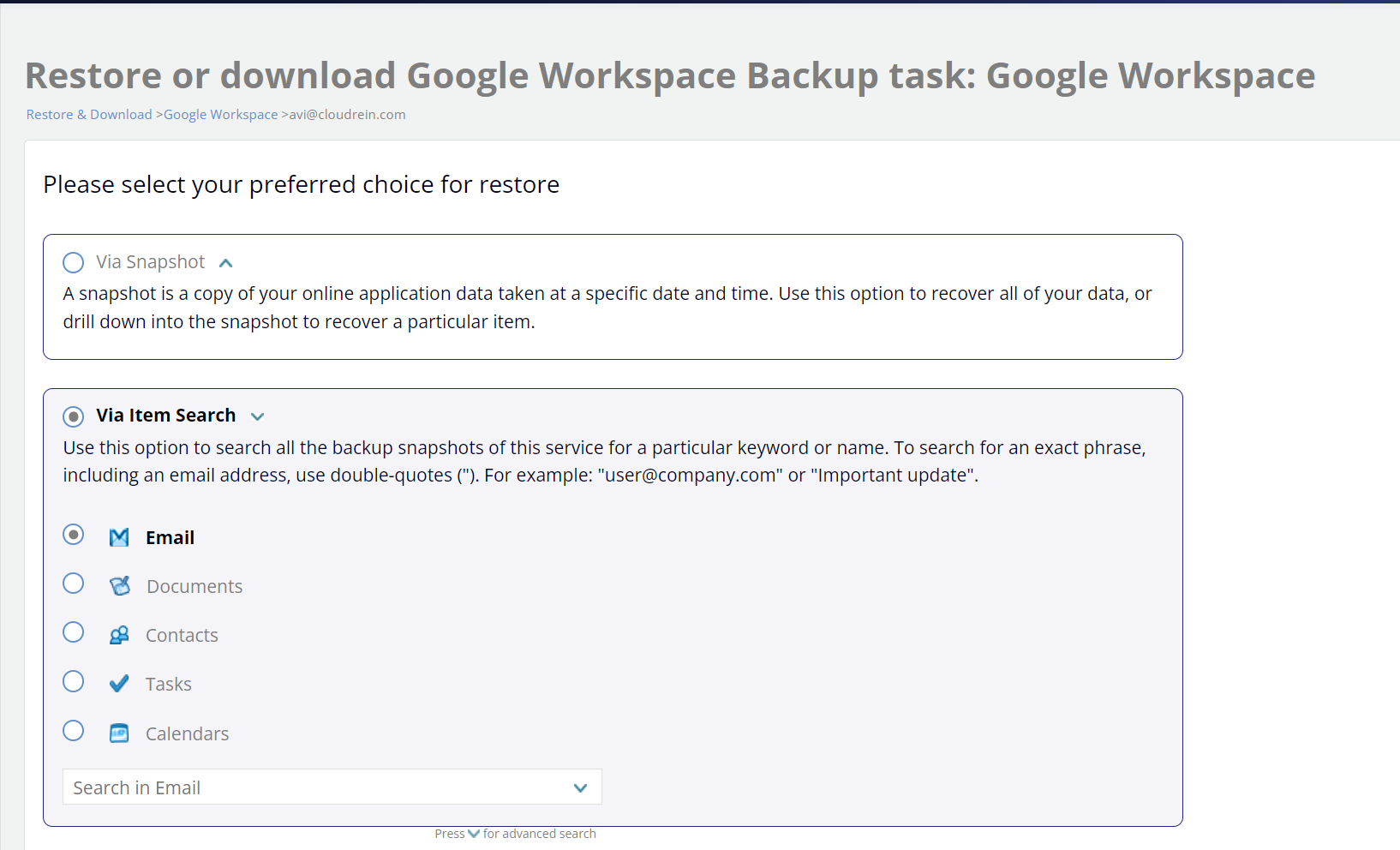Click the Contacts people icon
This screenshot has width=1400, height=850.
coord(119,635)
